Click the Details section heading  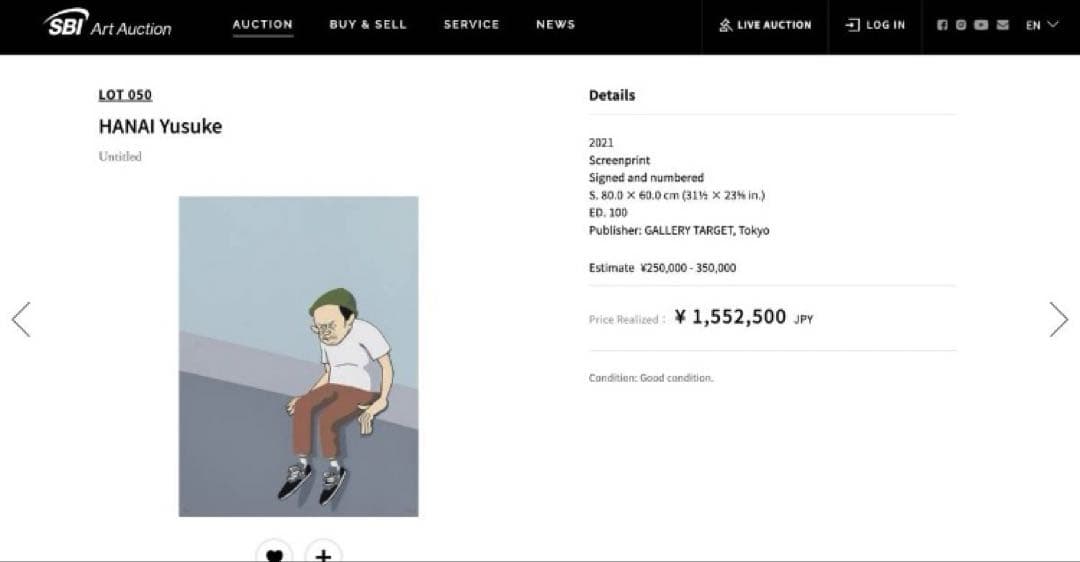[612, 95]
